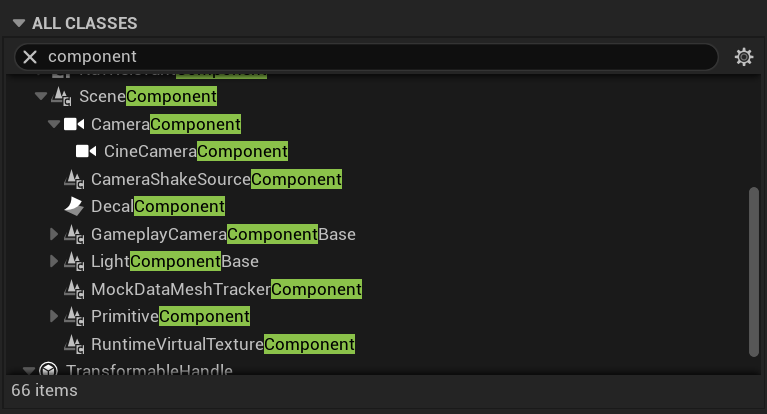The height and width of the screenshot is (414, 767).
Task: Click into the class search field
Action: tap(380, 57)
